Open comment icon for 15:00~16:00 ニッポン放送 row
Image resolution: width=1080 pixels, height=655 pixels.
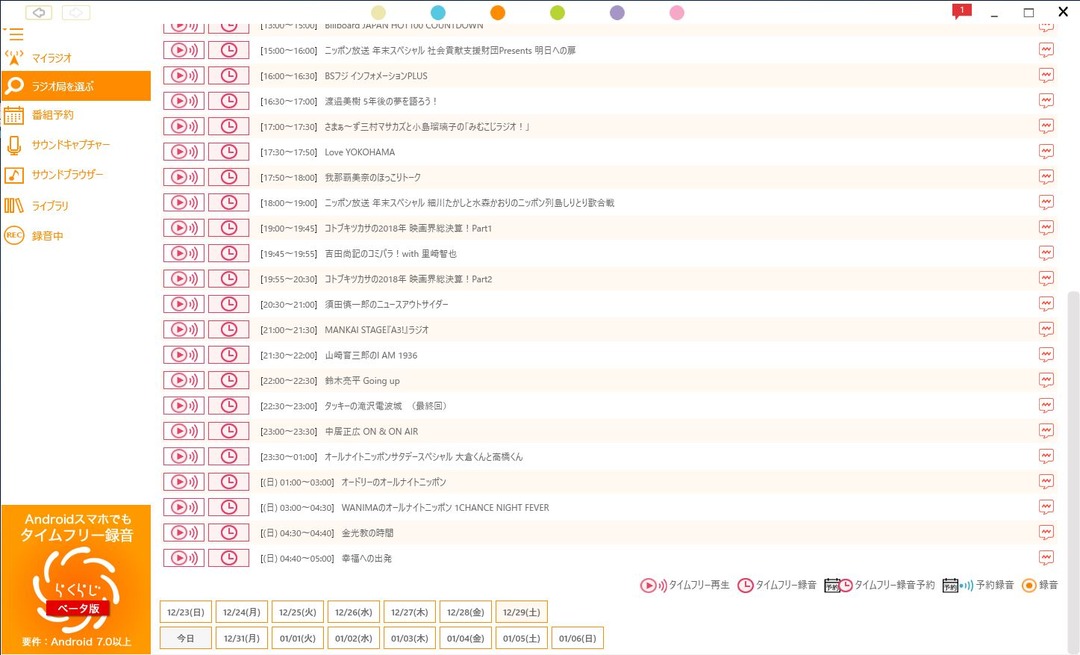tap(1046, 50)
